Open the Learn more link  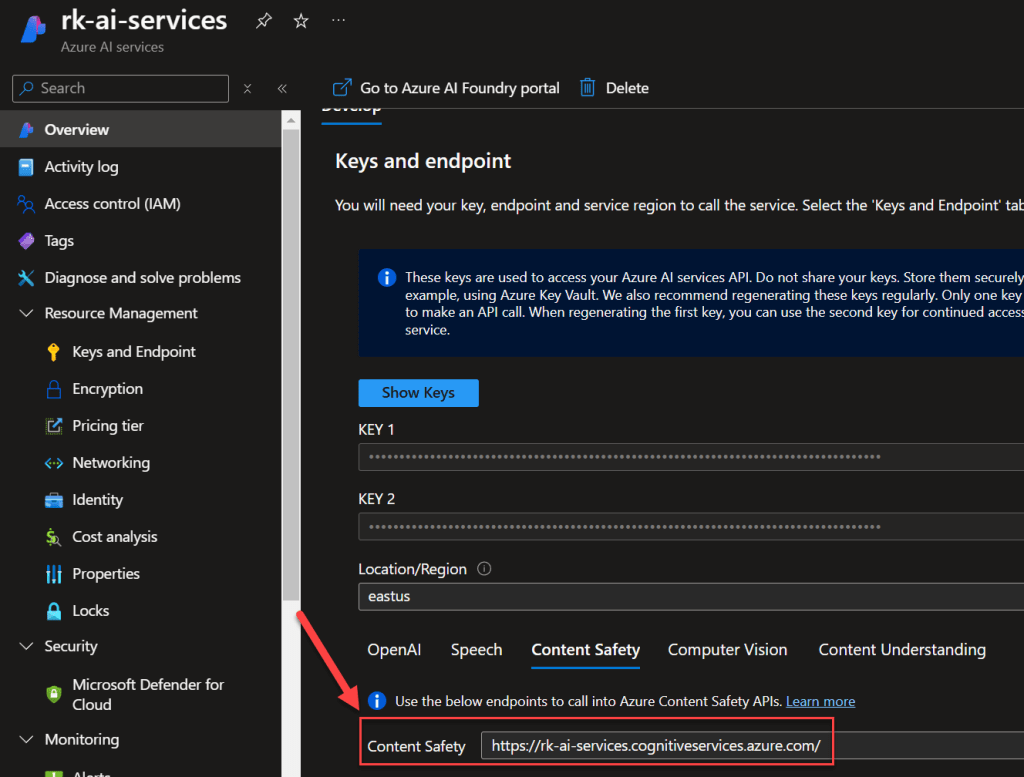pos(820,701)
